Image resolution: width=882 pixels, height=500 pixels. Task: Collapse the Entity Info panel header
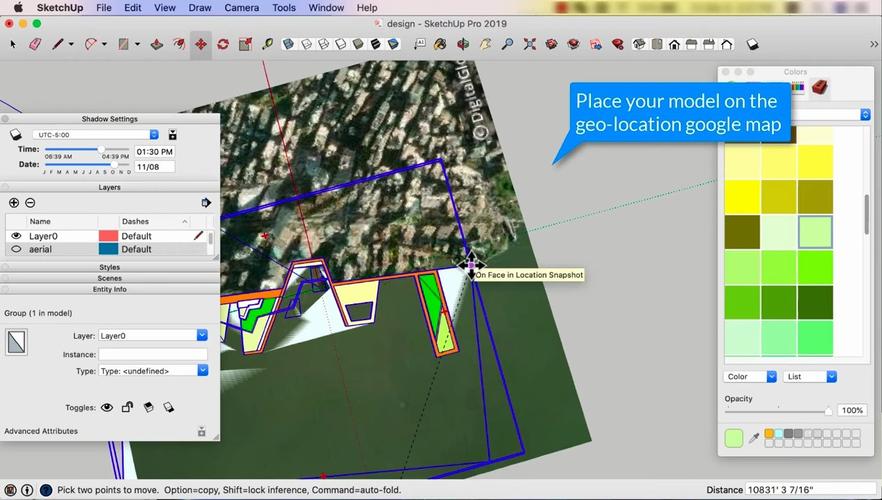click(110, 289)
